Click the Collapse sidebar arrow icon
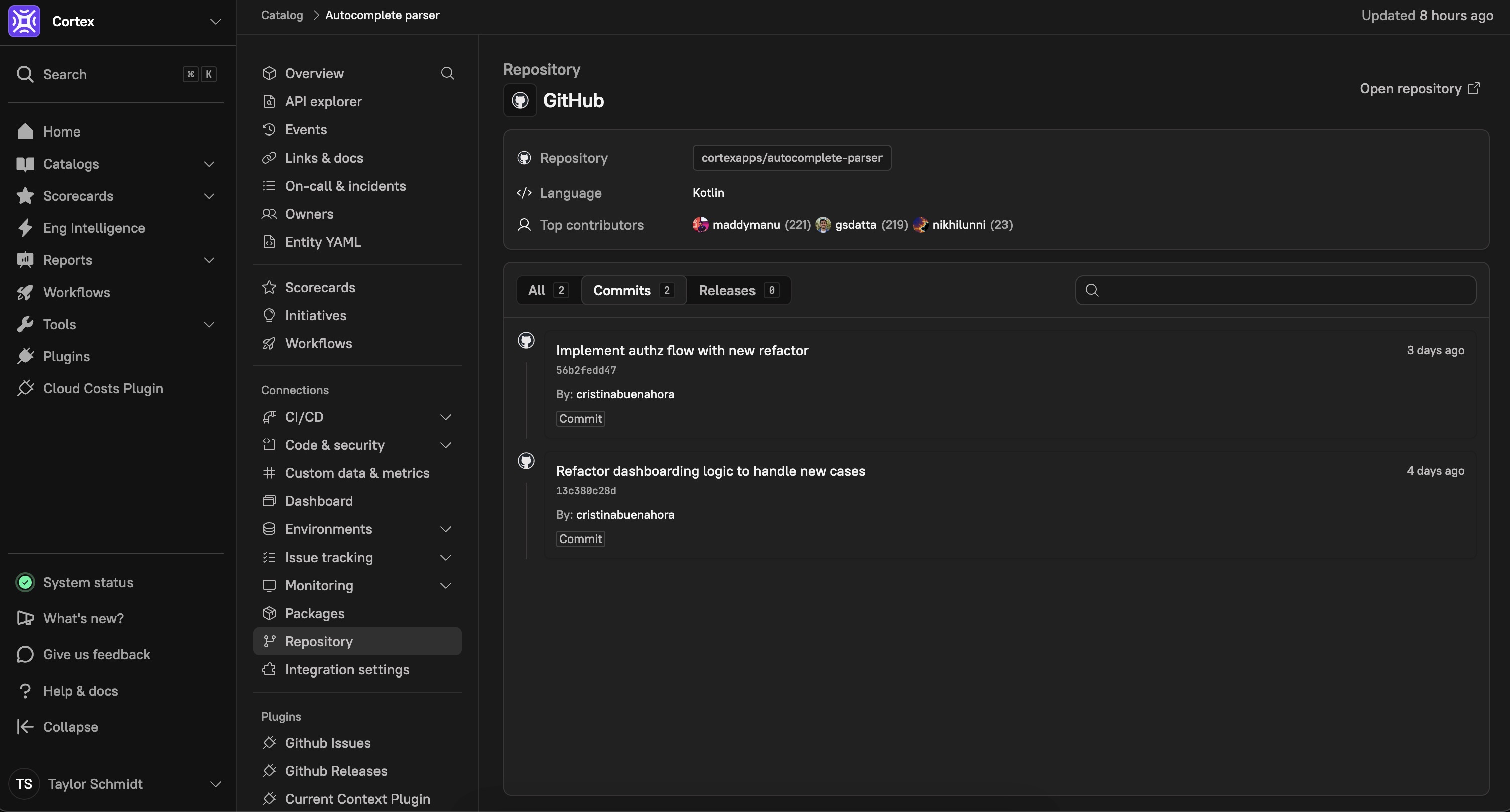Viewport: 1510px width, 812px height. pyautogui.click(x=25, y=727)
